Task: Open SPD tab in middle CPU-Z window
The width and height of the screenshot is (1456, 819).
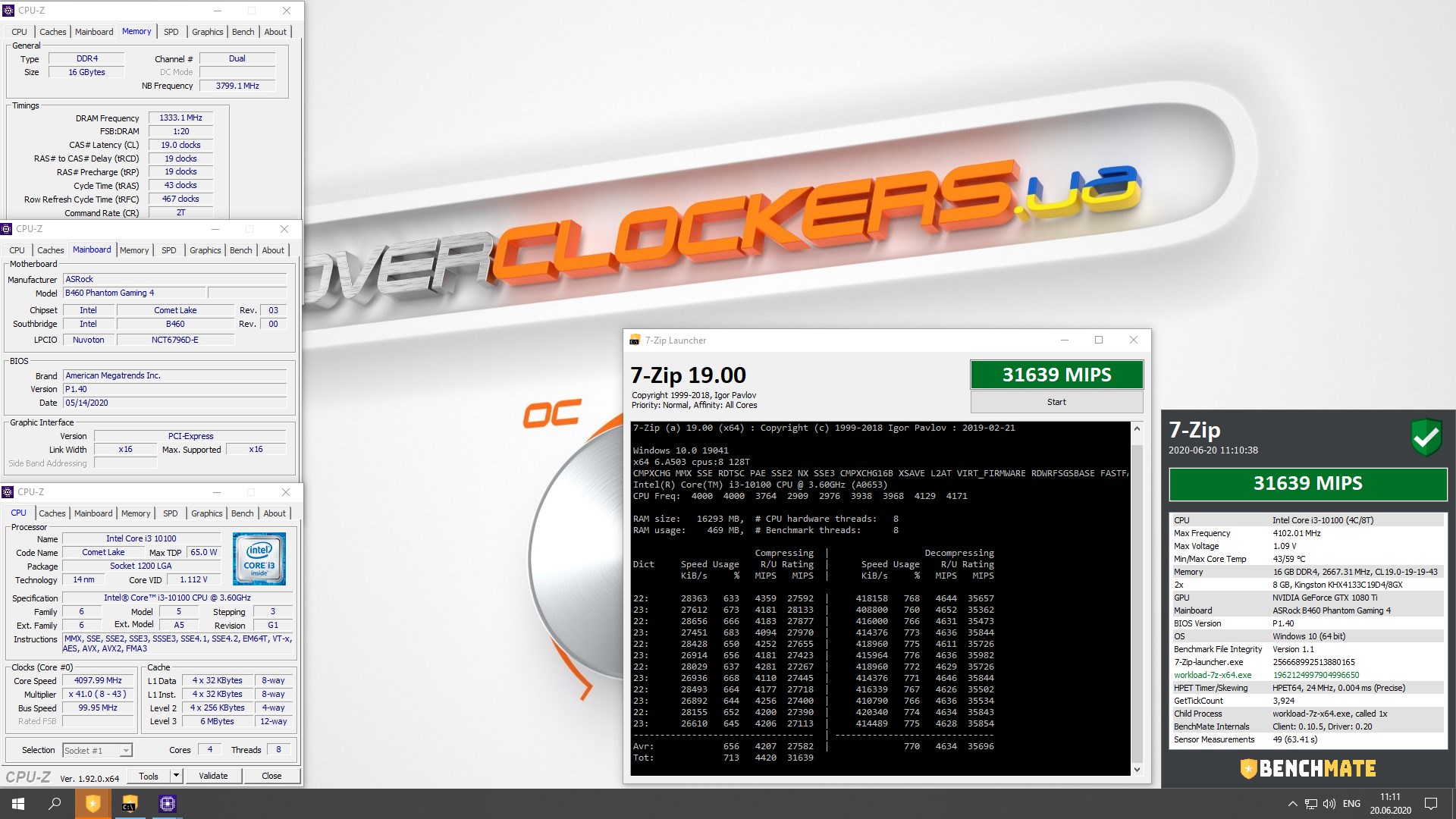Action: click(x=169, y=250)
